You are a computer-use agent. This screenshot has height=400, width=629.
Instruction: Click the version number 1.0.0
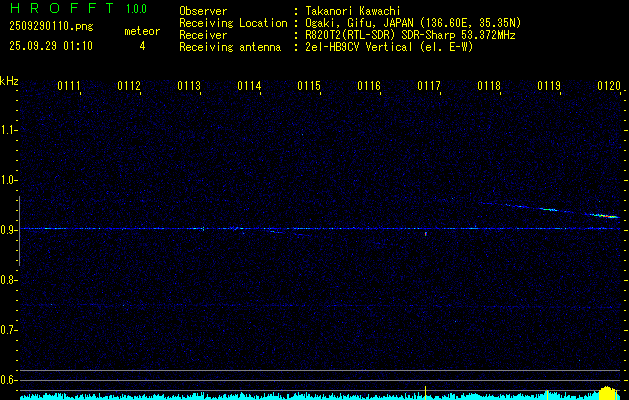136,9
